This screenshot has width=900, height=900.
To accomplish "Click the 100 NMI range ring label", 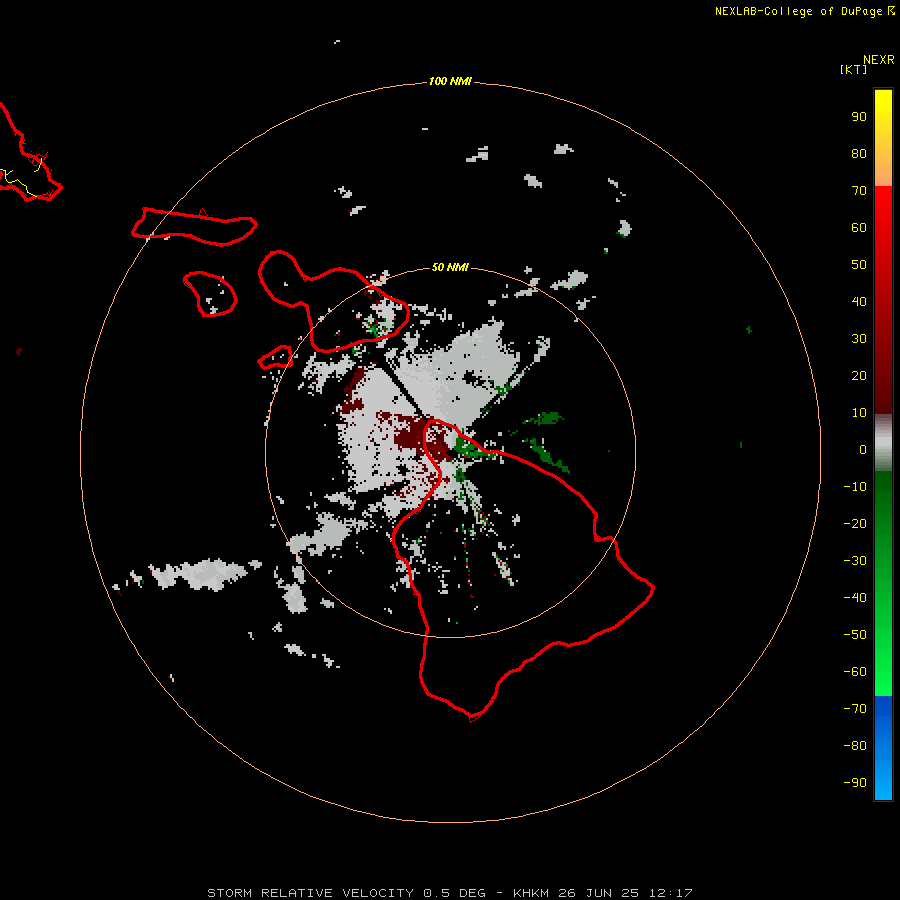I will coord(450,82).
